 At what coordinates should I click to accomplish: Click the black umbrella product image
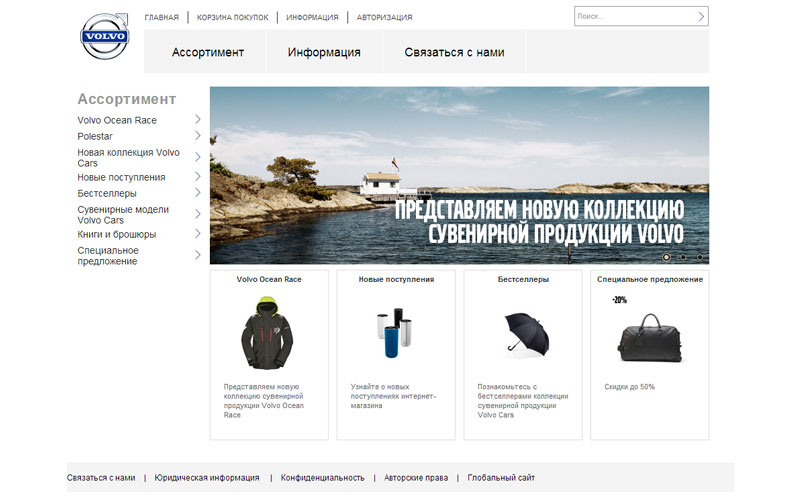(x=527, y=335)
